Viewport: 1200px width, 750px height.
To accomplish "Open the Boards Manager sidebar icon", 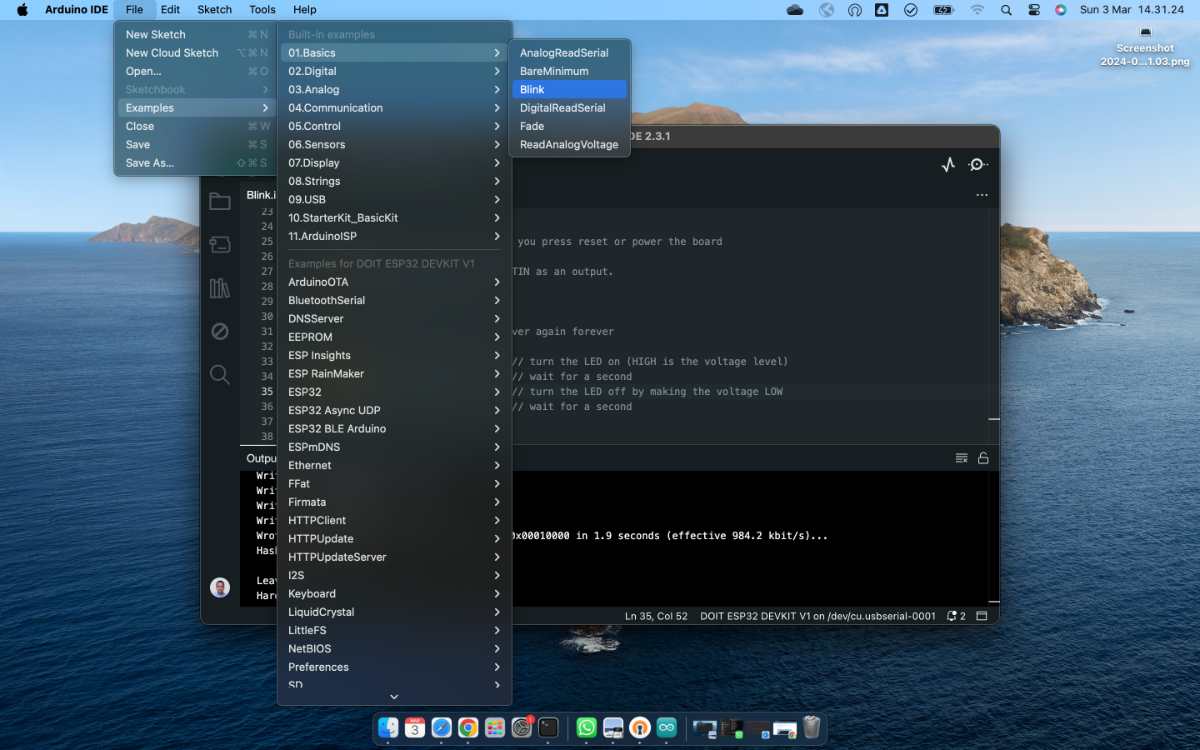I will point(220,244).
